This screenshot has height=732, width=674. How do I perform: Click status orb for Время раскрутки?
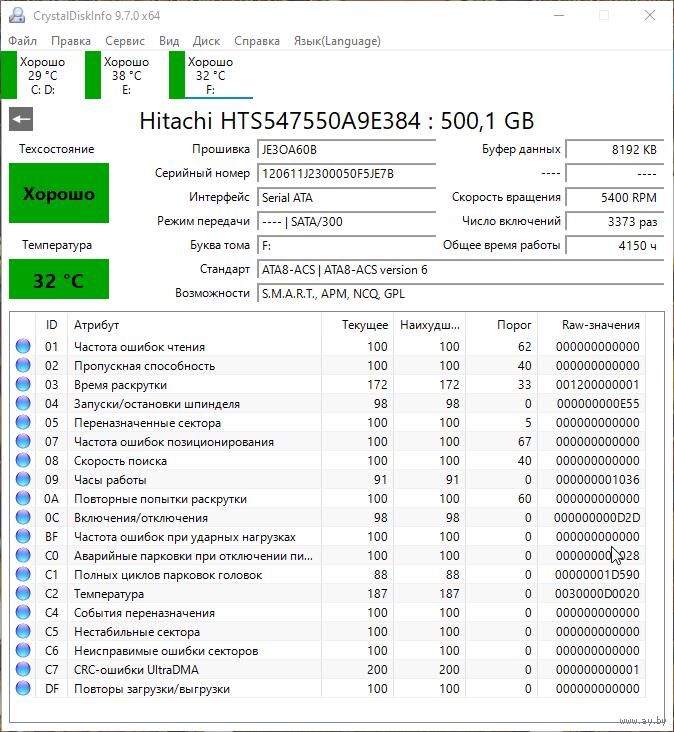23,384
